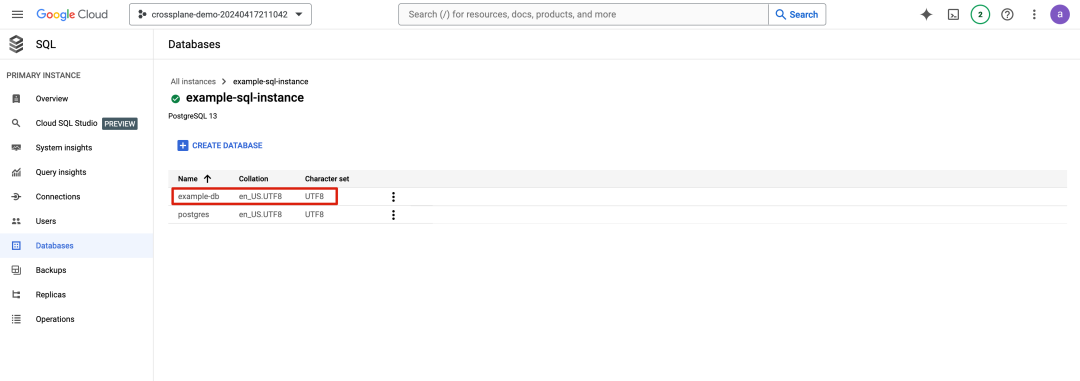Viewport: 1080px width, 381px height.
Task: Activate the Cloud Shell terminal icon
Action: 953,14
